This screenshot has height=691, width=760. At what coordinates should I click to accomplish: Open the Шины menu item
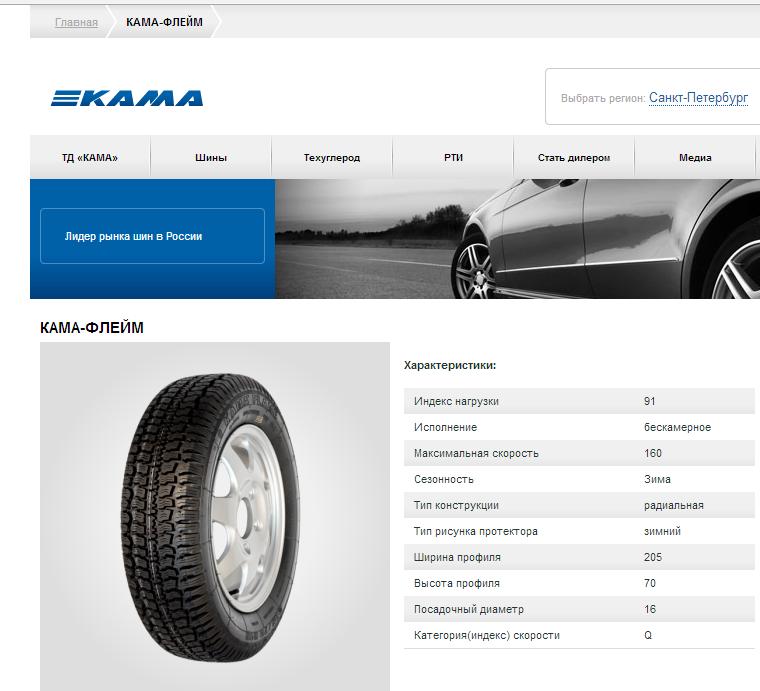(211, 157)
